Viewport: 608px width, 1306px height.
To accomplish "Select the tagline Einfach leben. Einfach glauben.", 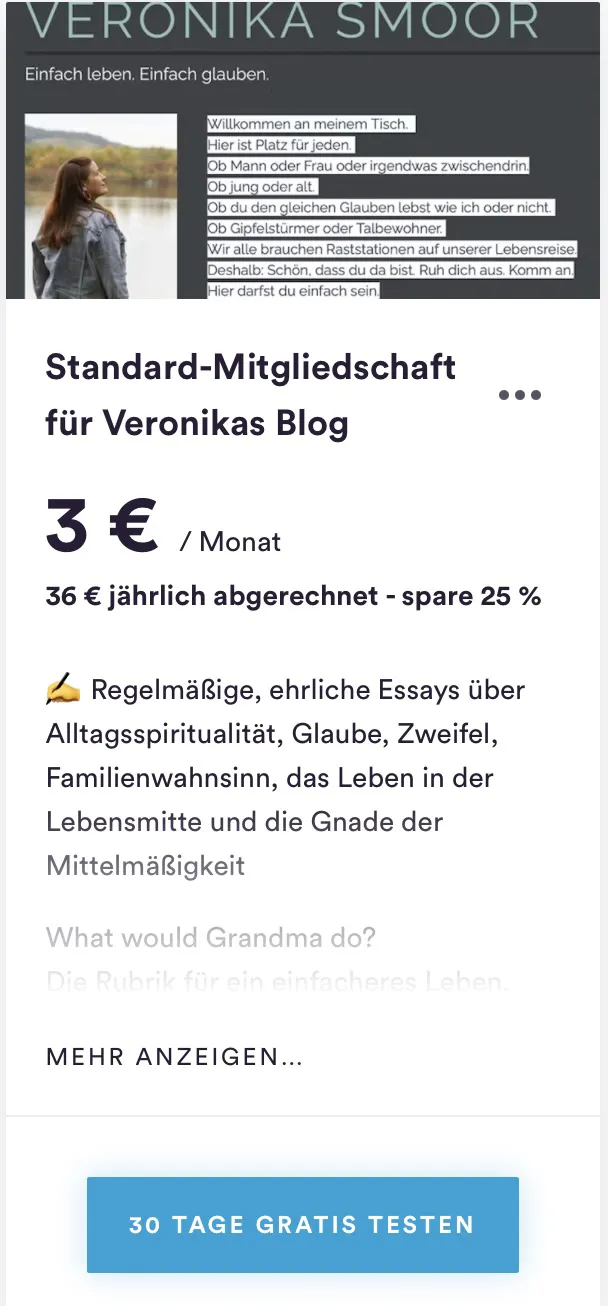I will (147, 75).
